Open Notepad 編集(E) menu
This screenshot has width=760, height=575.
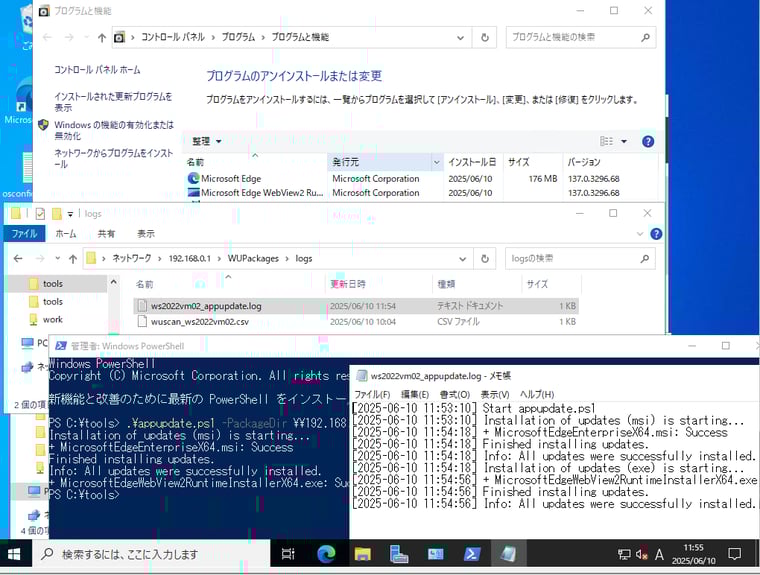[415, 394]
